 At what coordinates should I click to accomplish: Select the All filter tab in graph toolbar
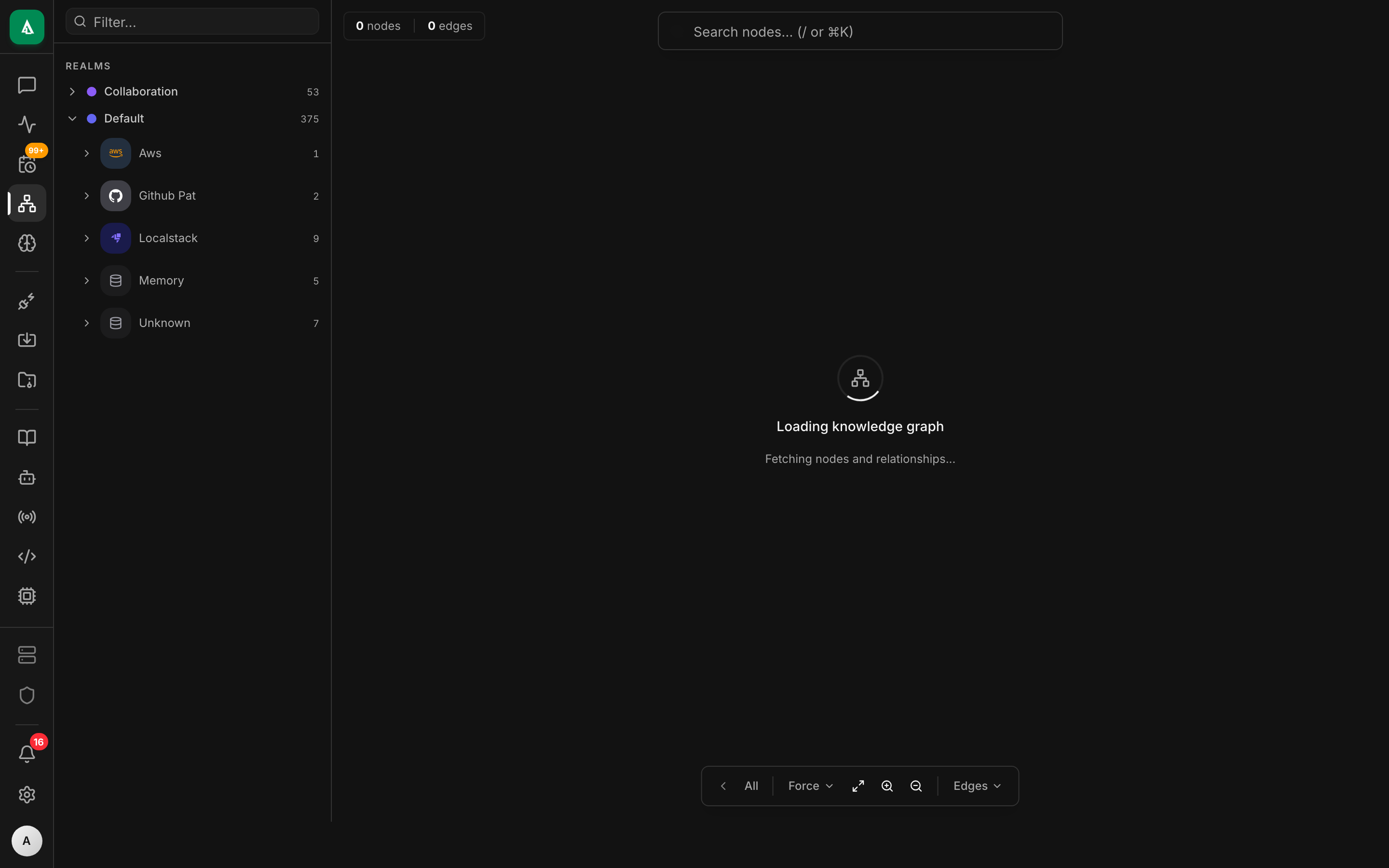[751, 786]
